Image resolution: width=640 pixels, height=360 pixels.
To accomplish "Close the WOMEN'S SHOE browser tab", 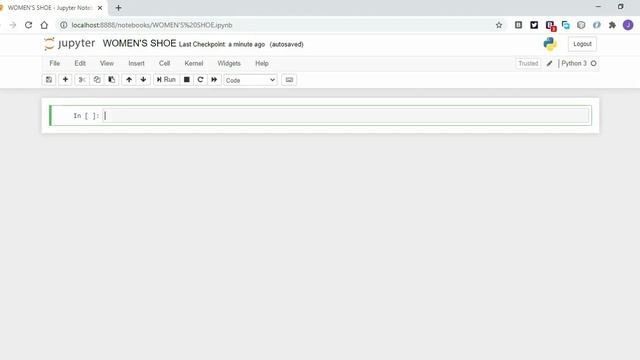I will 100,8.
